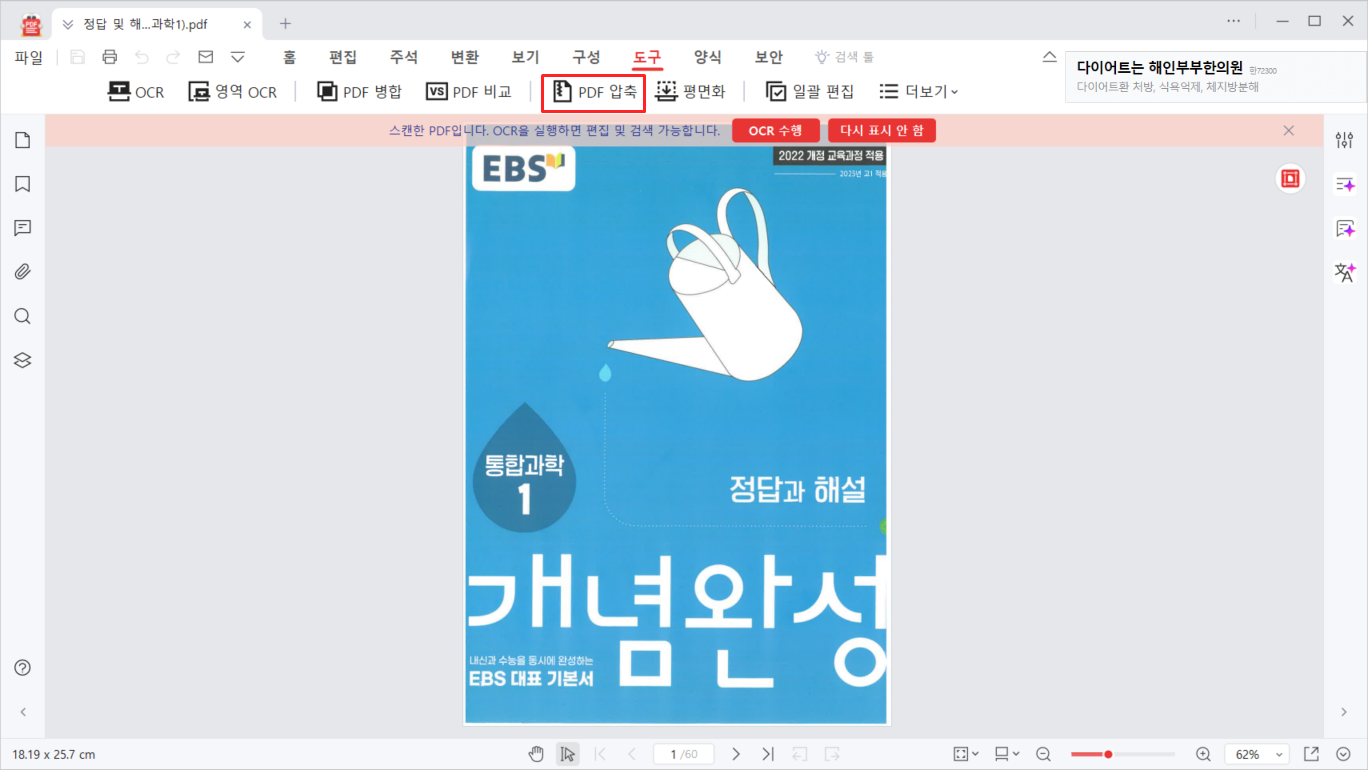
Task: Click the help question mark icon
Action: point(22,667)
